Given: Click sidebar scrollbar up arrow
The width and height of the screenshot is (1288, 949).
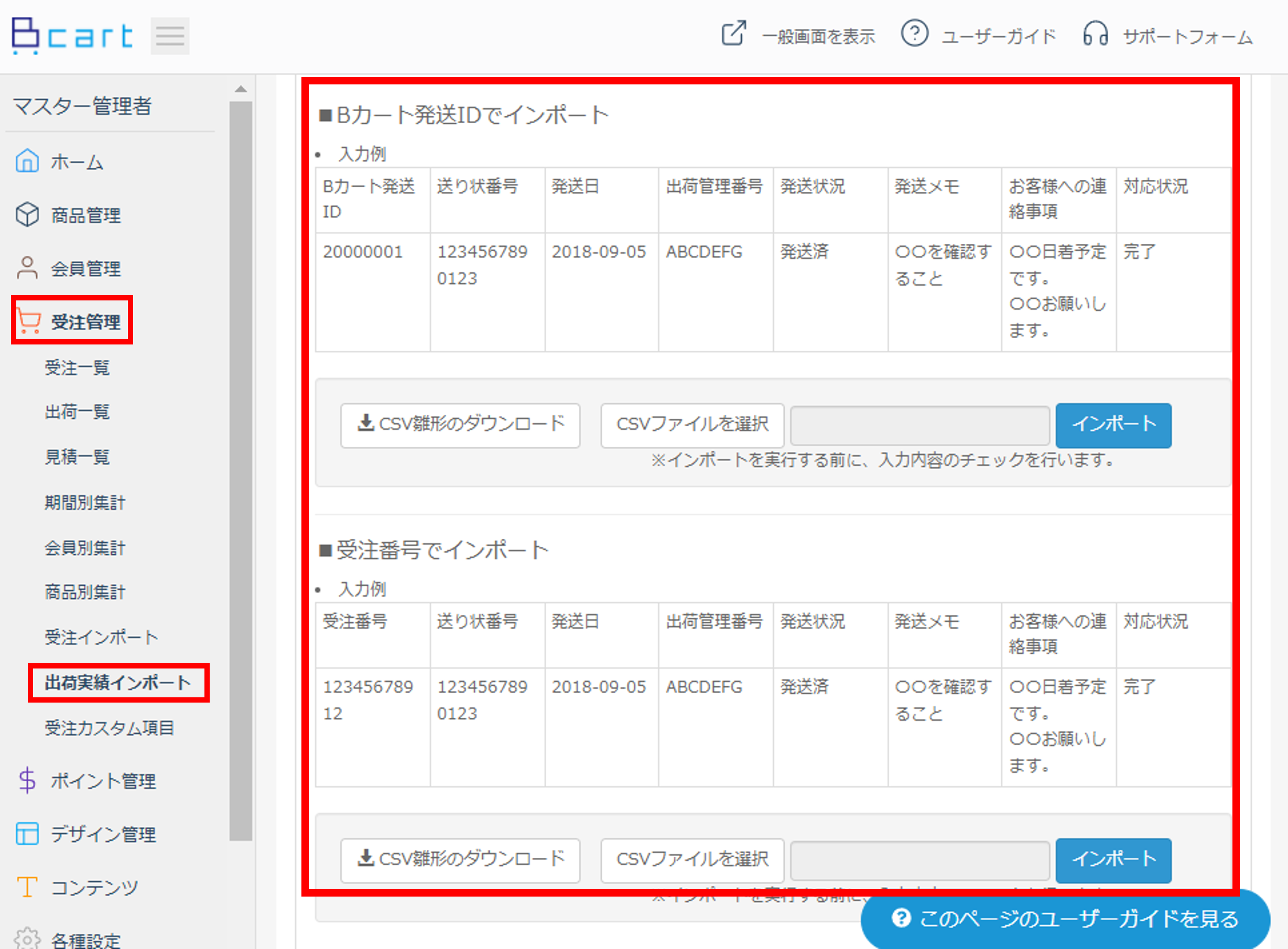Looking at the screenshot, I should coord(241,89).
